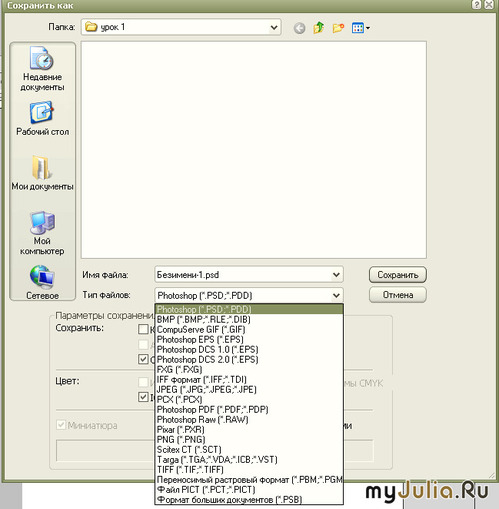Choose JPEG (*.JPG;*.JPEG;*.JPE) format
This screenshot has height=509, width=499.
click(x=249, y=389)
